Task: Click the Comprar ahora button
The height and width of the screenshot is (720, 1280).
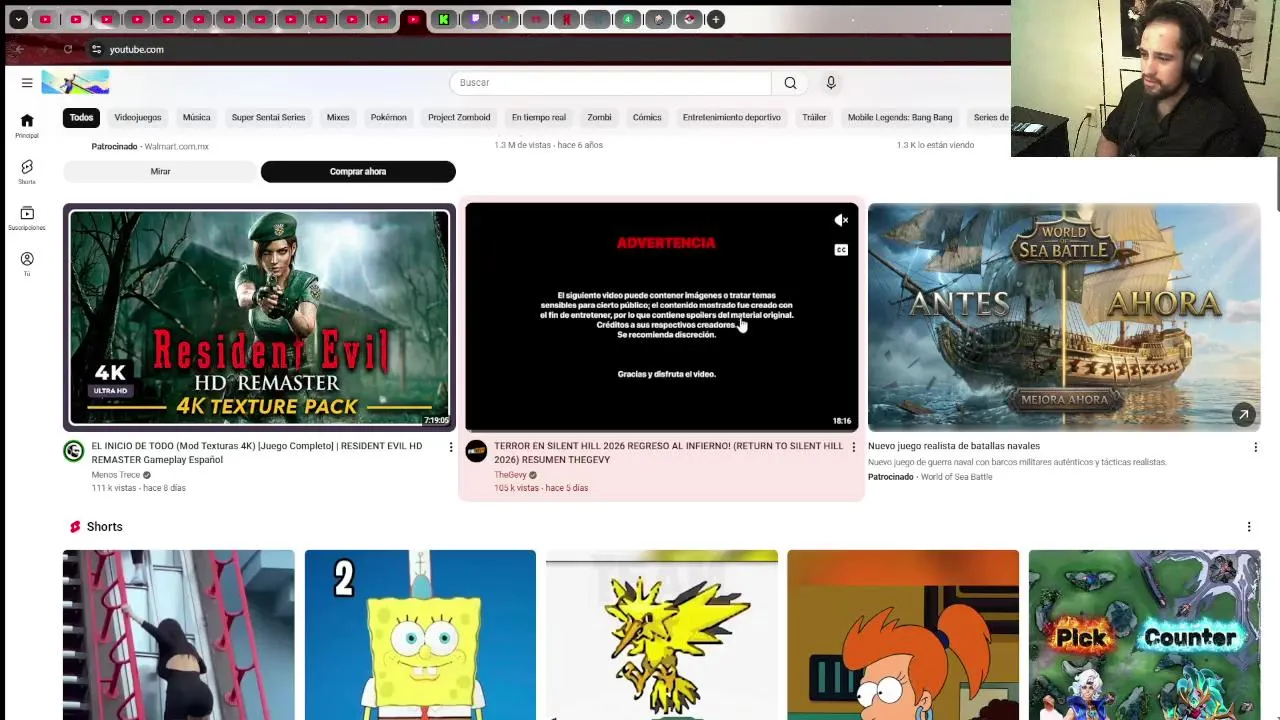Action: point(358,172)
